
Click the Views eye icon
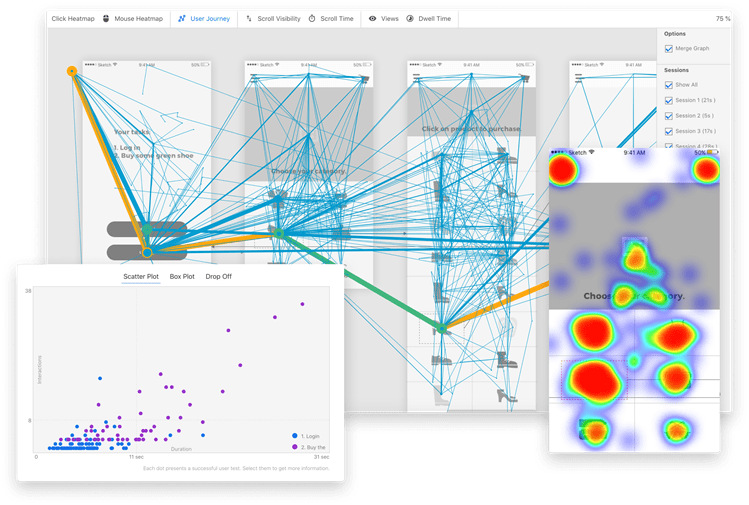click(372, 18)
